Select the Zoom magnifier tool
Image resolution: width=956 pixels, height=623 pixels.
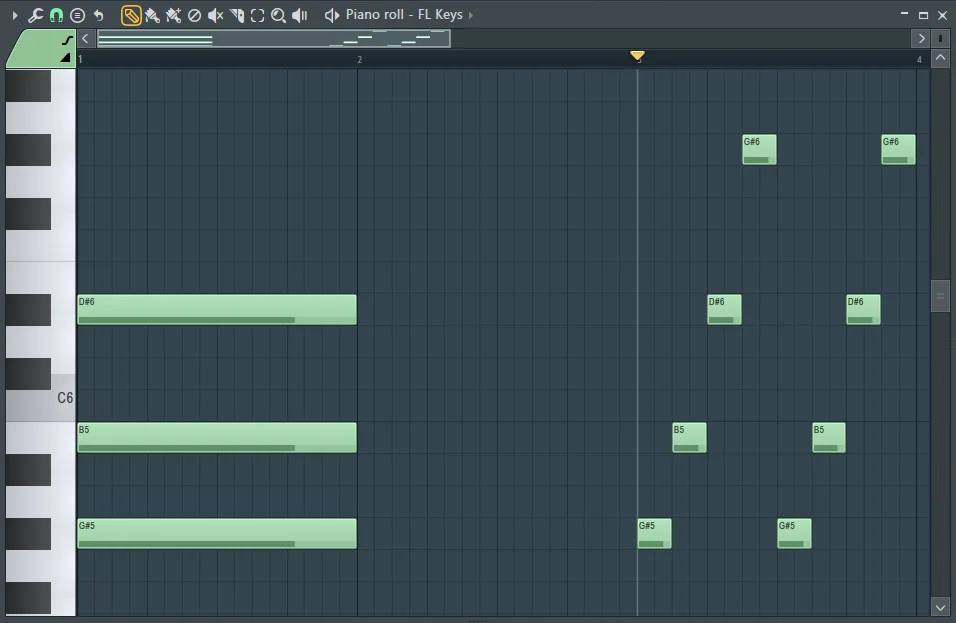click(x=278, y=15)
